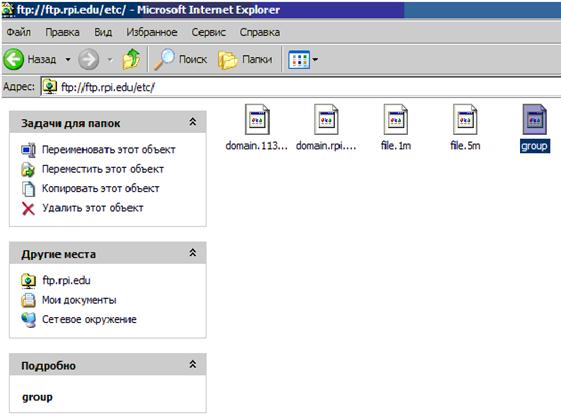Click the group text in Подробно panel
The image size is (561, 420).
coord(37,397)
